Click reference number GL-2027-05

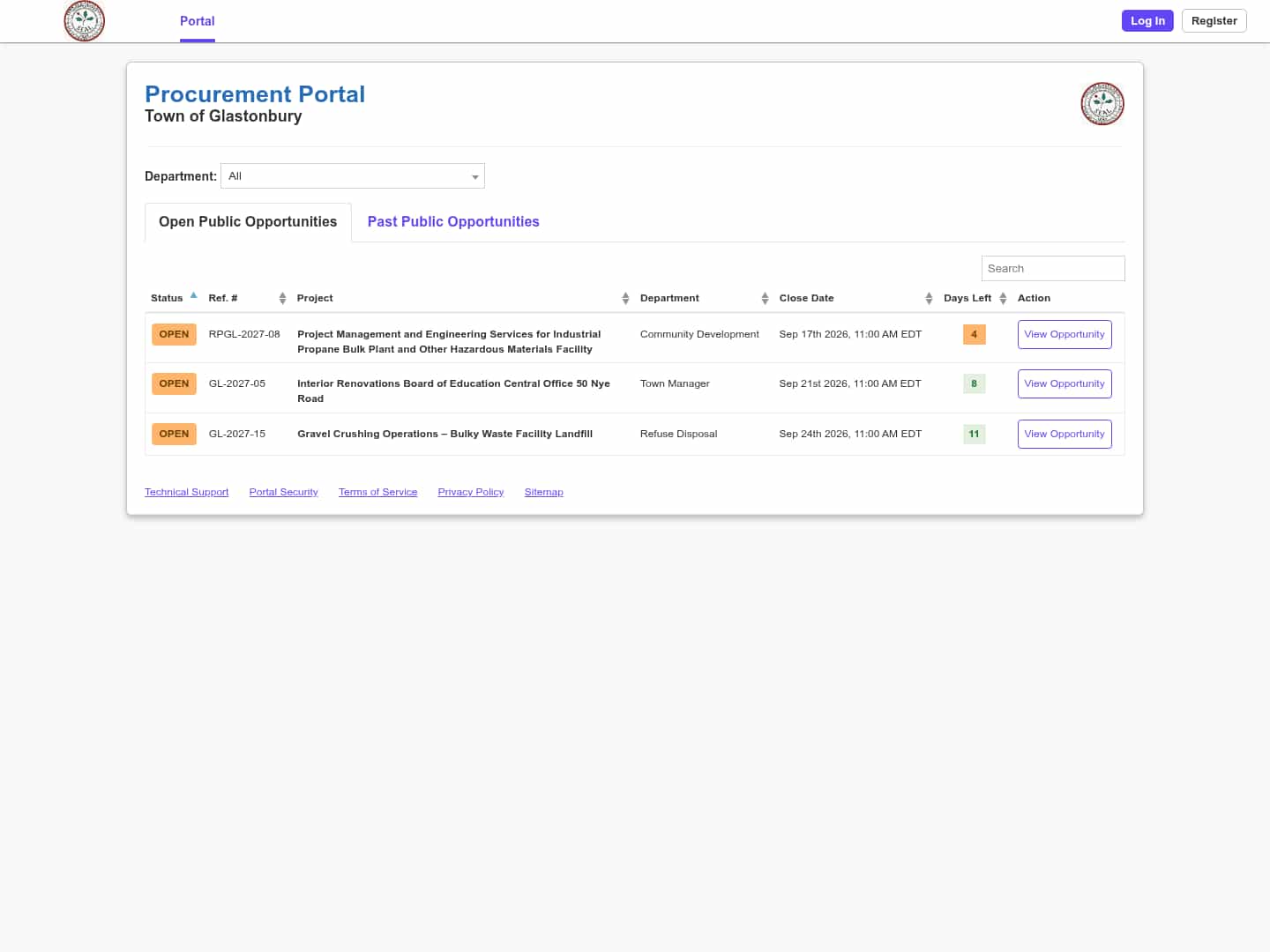(237, 383)
